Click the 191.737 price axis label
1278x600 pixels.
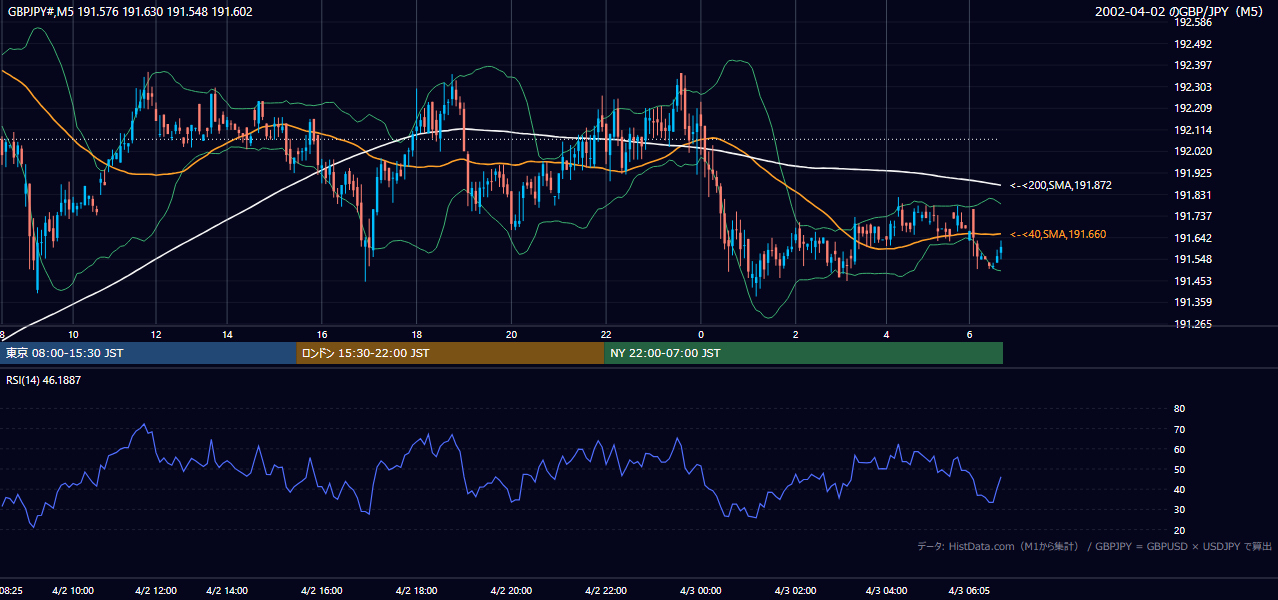pyautogui.click(x=1192, y=216)
